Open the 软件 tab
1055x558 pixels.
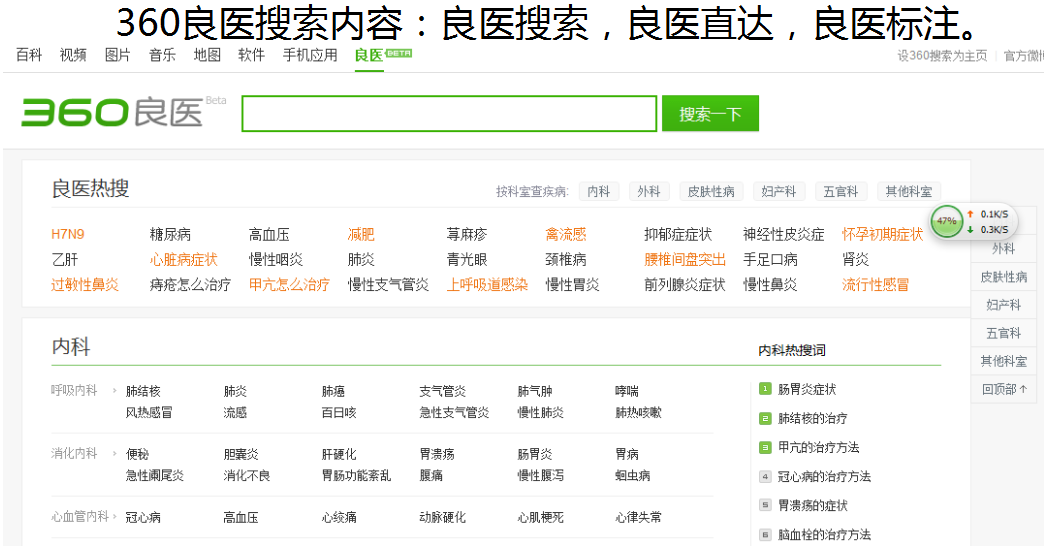tap(252, 55)
